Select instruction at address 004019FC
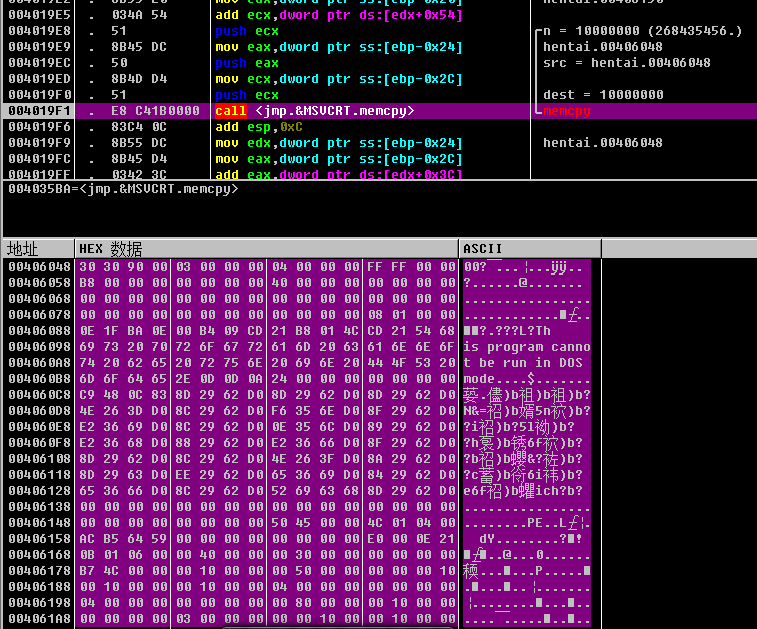The width and height of the screenshot is (757, 629). coord(36,159)
